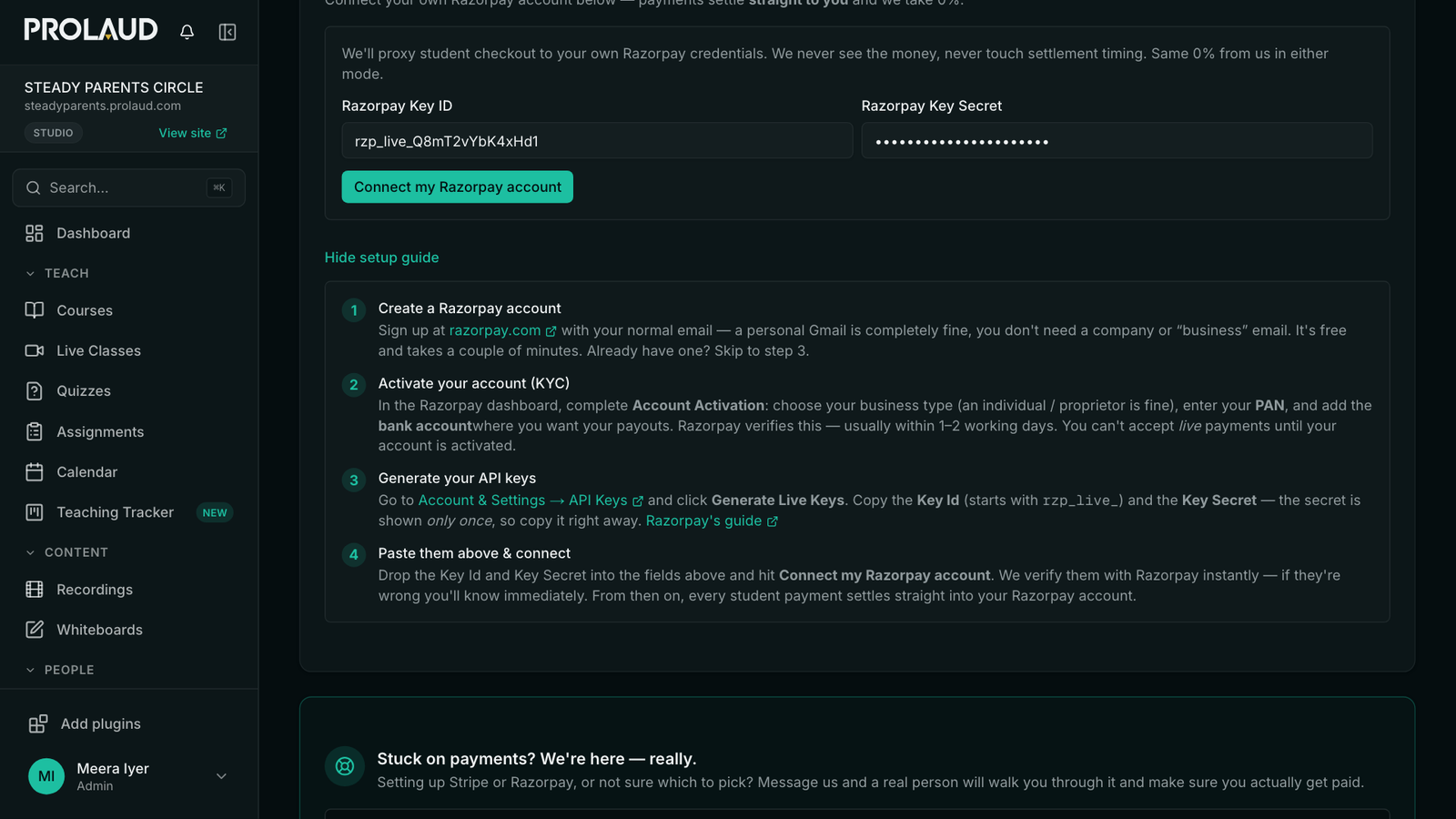This screenshot has height=819, width=1456.
Task: Collapse the sidebar panel icon
Action: [x=227, y=32]
